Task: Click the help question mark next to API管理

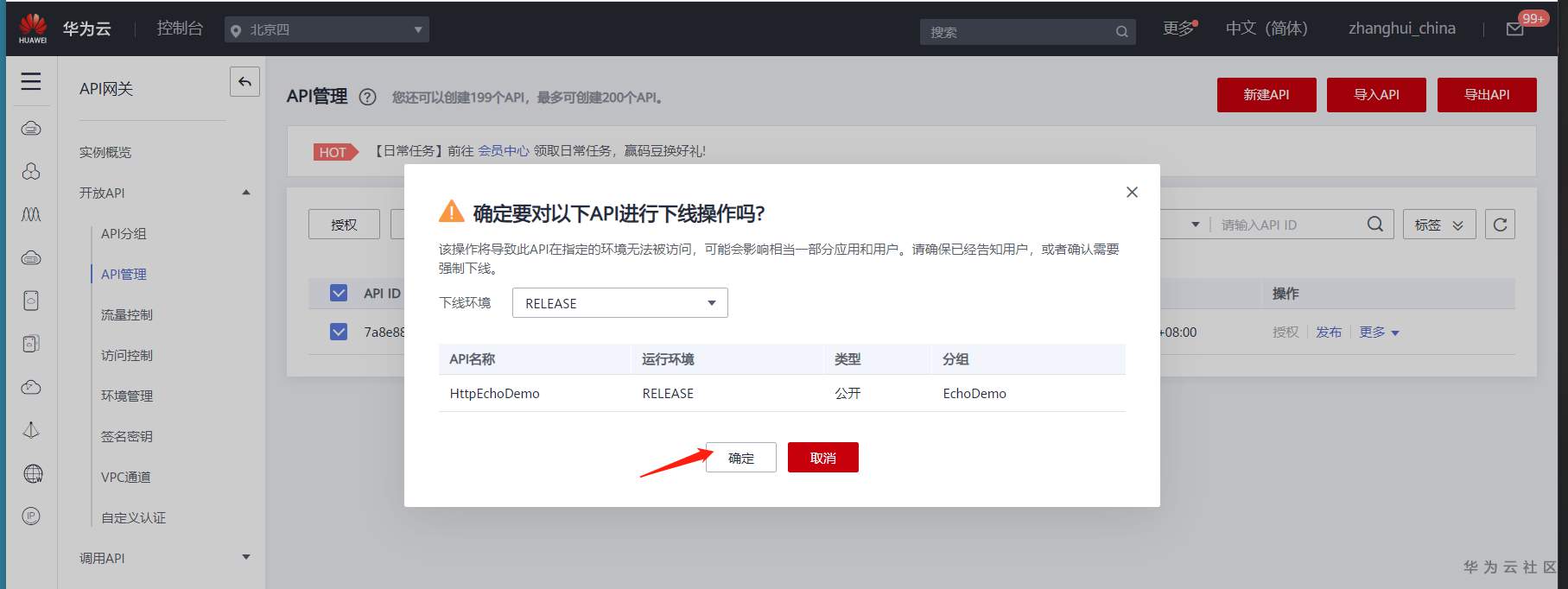Action: (x=367, y=97)
